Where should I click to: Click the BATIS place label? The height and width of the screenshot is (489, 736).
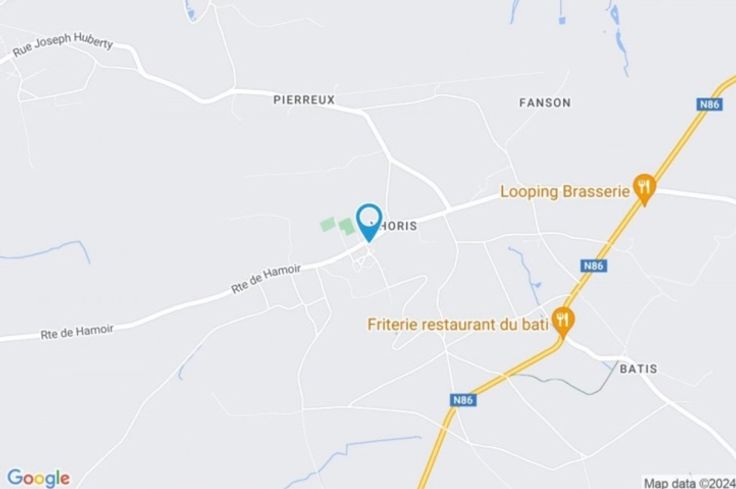tap(638, 369)
